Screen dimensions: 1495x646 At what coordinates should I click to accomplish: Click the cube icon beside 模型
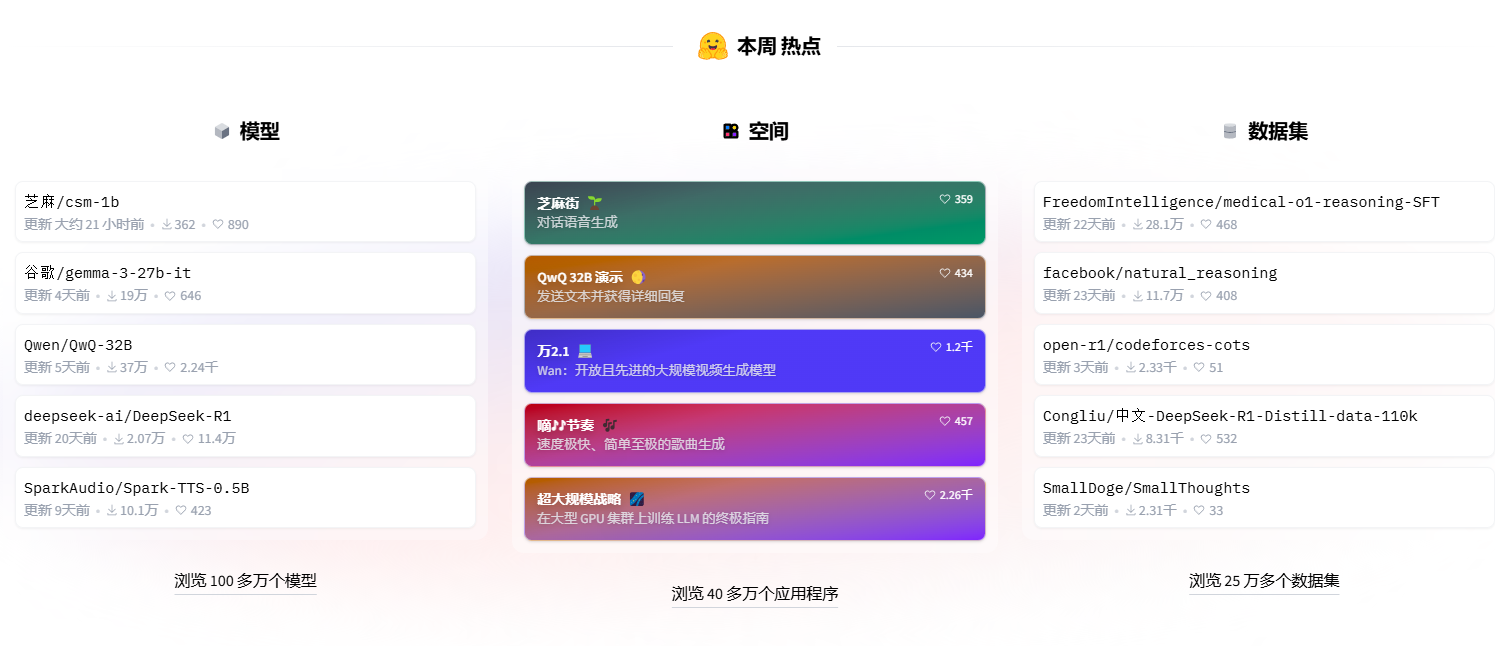coord(222,131)
